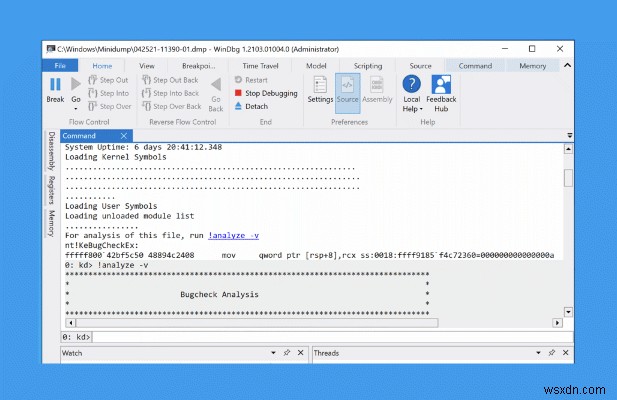This screenshot has height=400, width=617.
Task: Click Step Into in Flow Control
Action: pyautogui.click(x=109, y=93)
